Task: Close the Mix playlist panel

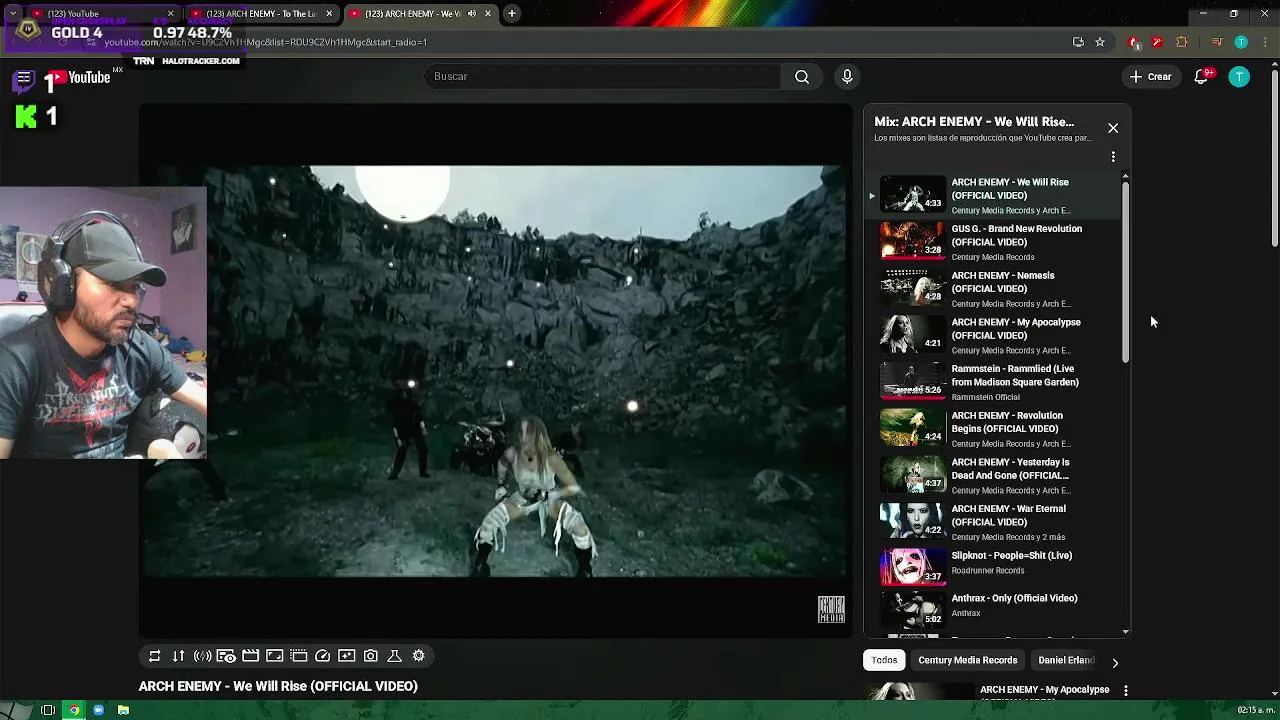Action: coord(1113,129)
